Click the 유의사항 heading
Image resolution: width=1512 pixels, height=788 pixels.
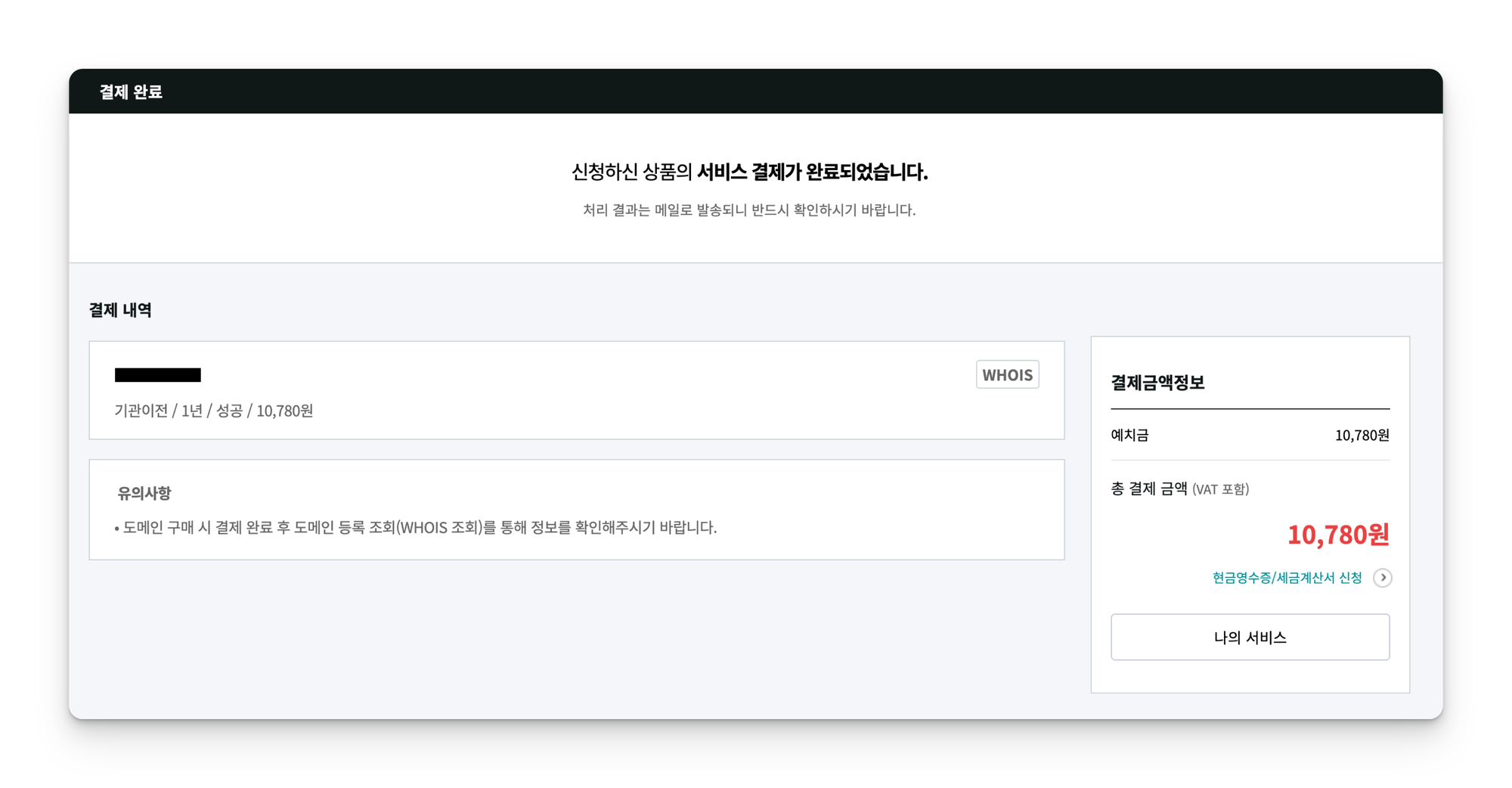[x=144, y=493]
